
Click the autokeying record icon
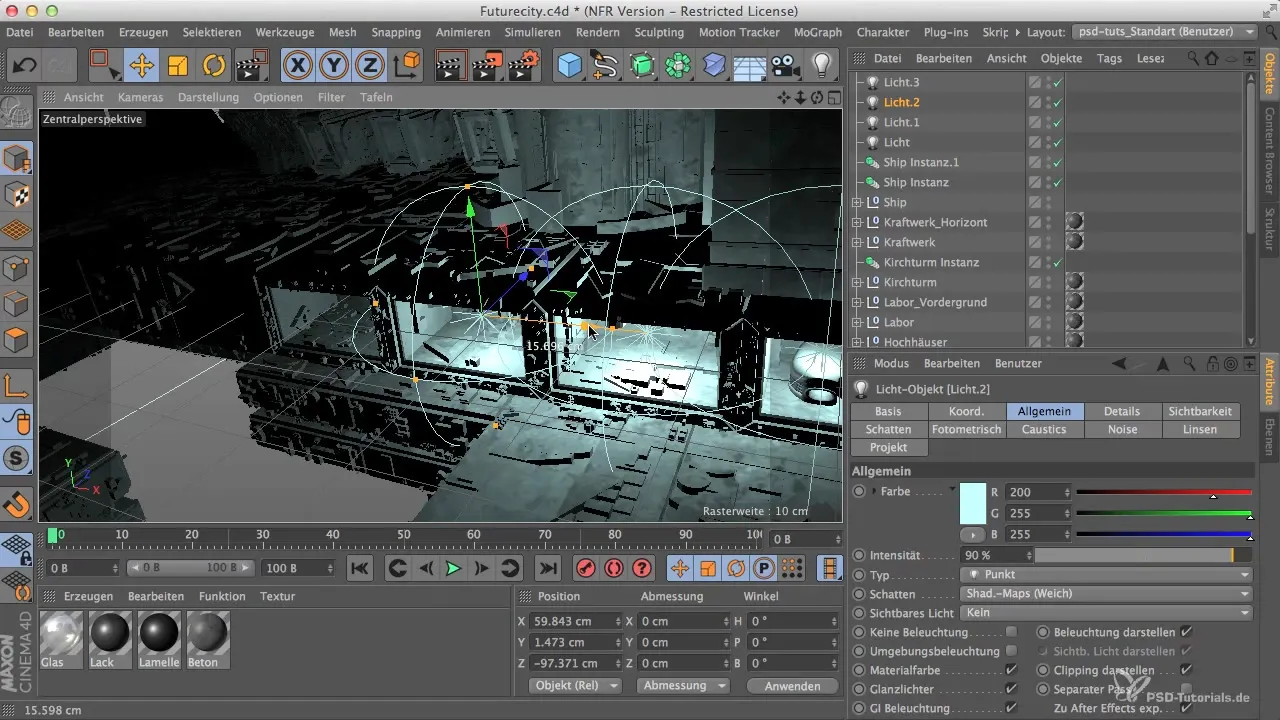pyautogui.click(x=614, y=568)
